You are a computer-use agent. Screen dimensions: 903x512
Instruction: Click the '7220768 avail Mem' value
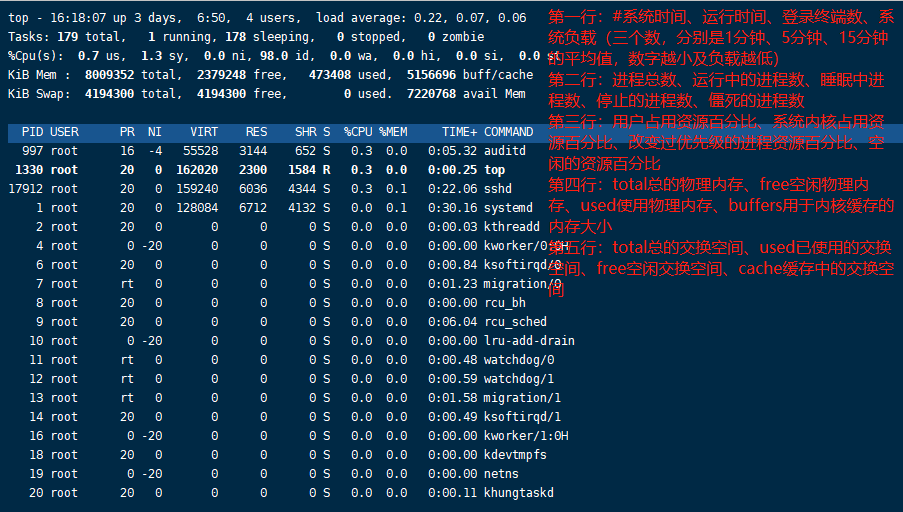pyautogui.click(x=466, y=94)
